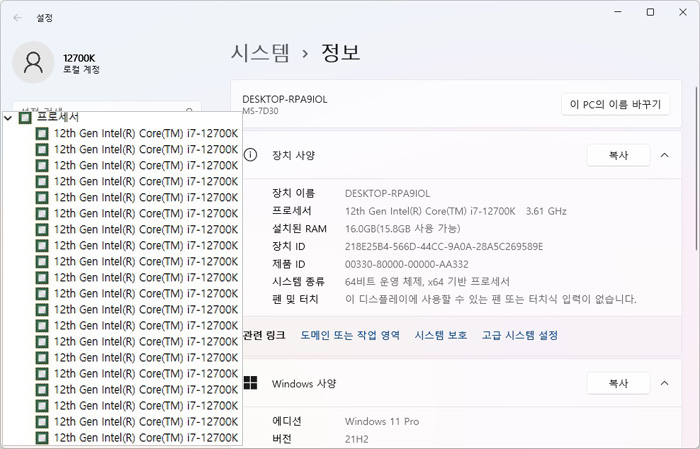Select the 프로세서 category chip icon

[x=25, y=118]
